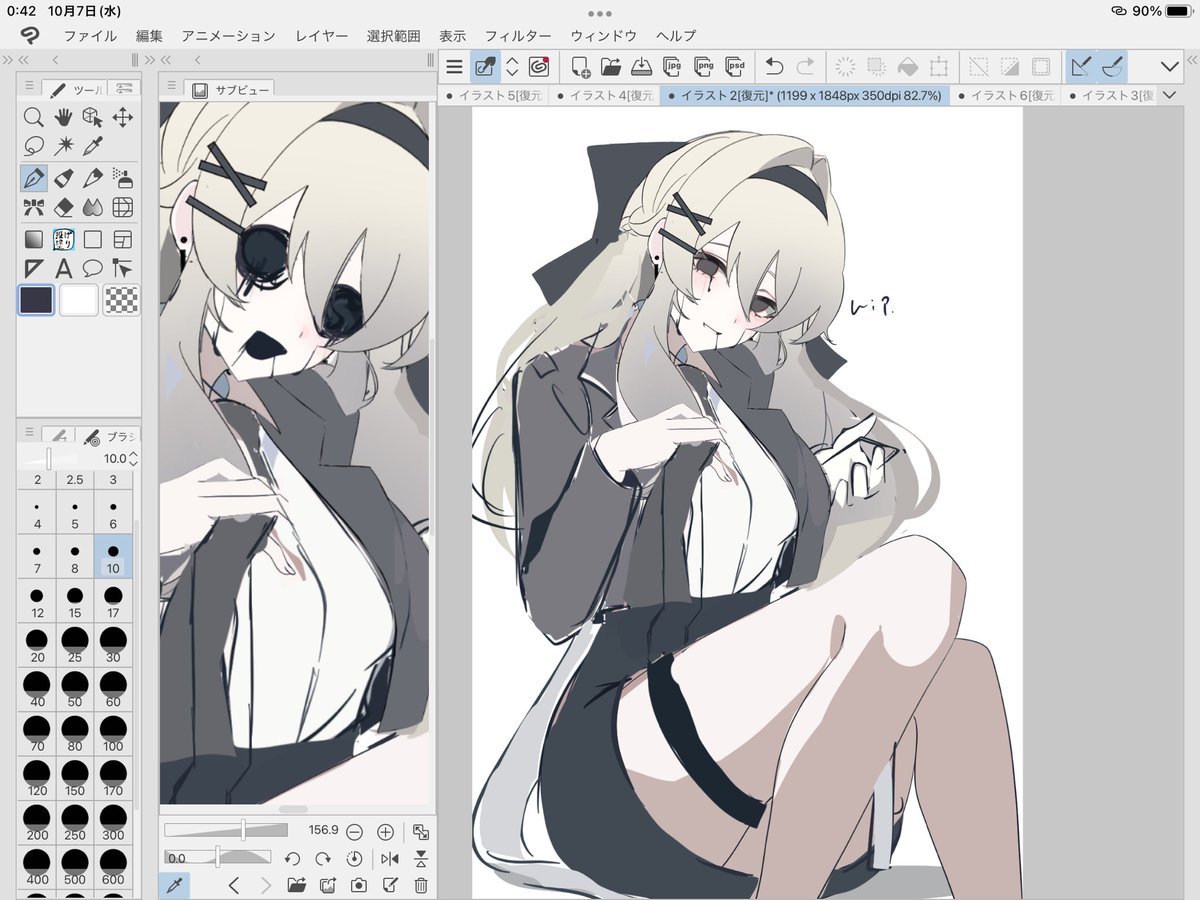The height and width of the screenshot is (900, 1200).
Task: Select the Pen tool
Action: (33, 179)
